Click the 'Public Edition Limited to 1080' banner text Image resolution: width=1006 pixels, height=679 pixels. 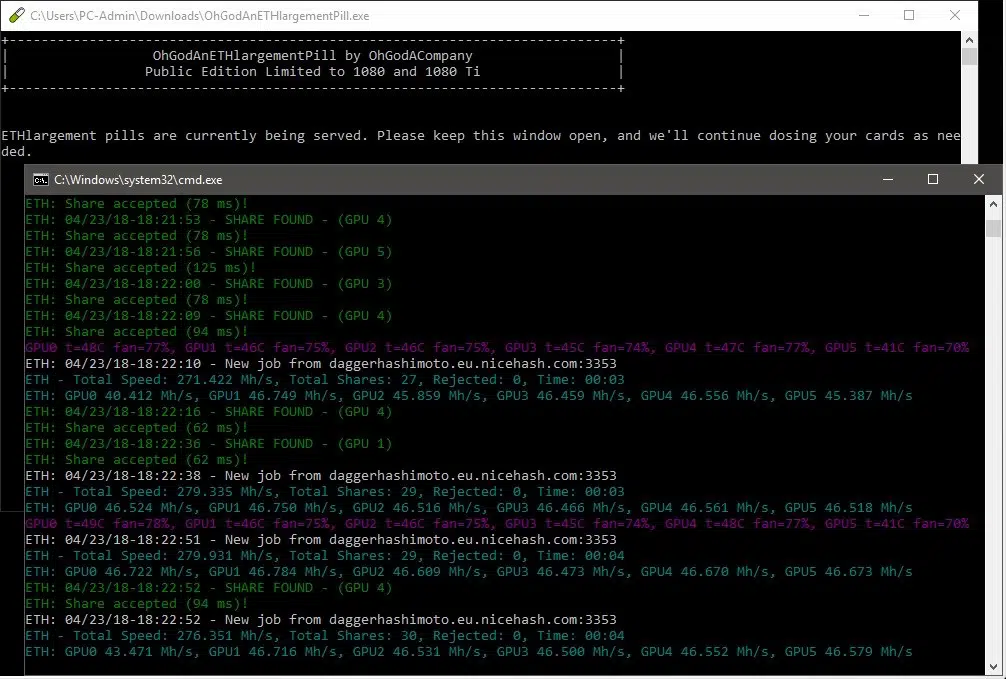point(312,72)
